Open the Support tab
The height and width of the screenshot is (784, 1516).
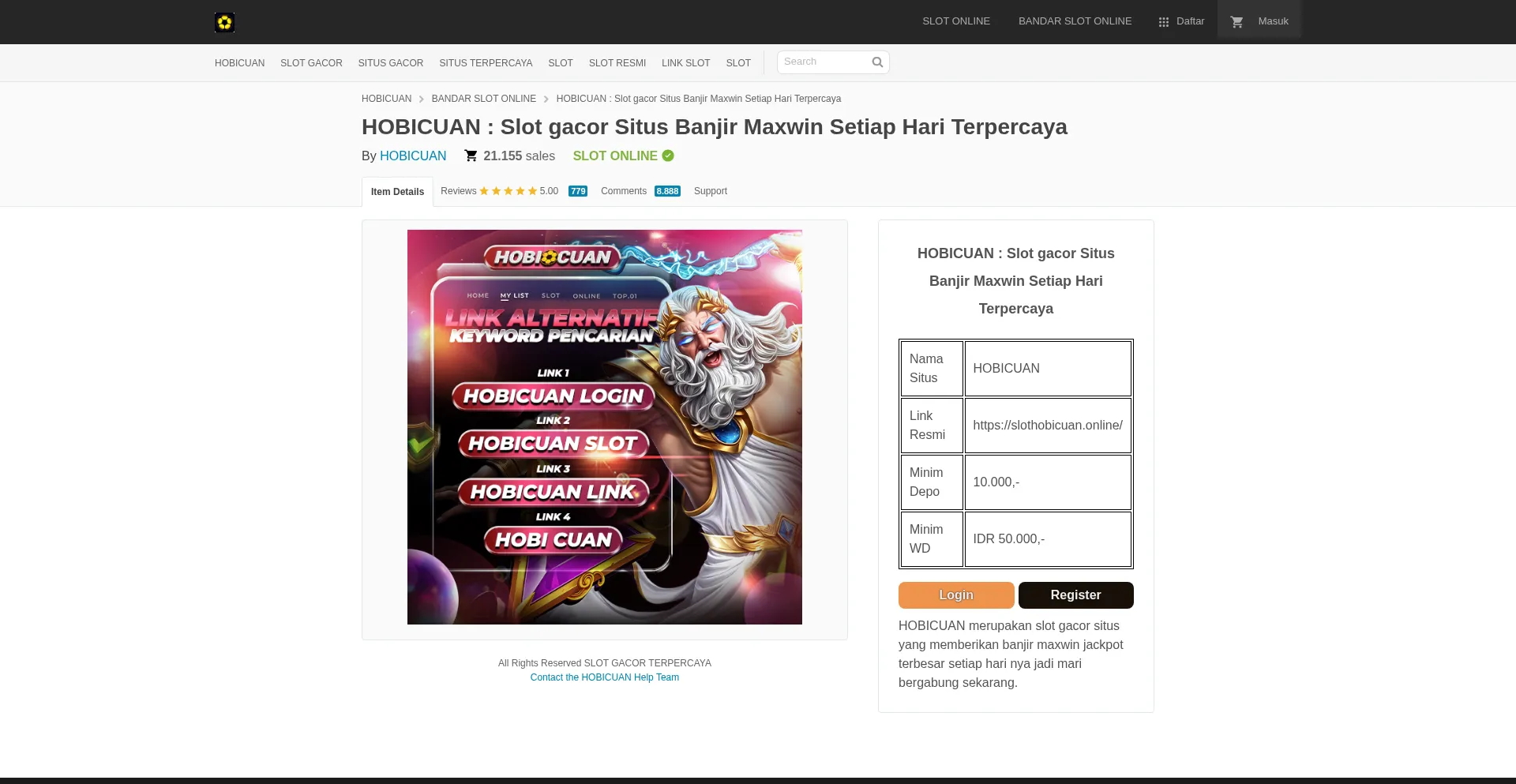[711, 191]
